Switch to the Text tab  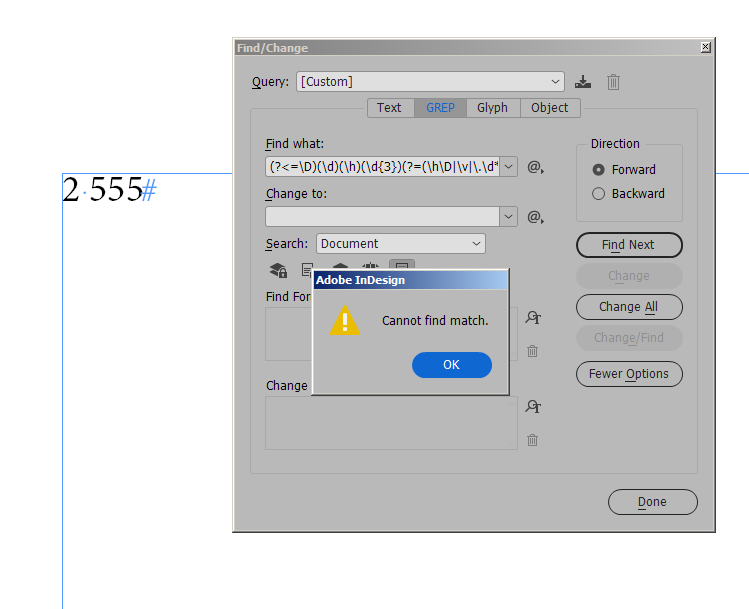tap(389, 107)
